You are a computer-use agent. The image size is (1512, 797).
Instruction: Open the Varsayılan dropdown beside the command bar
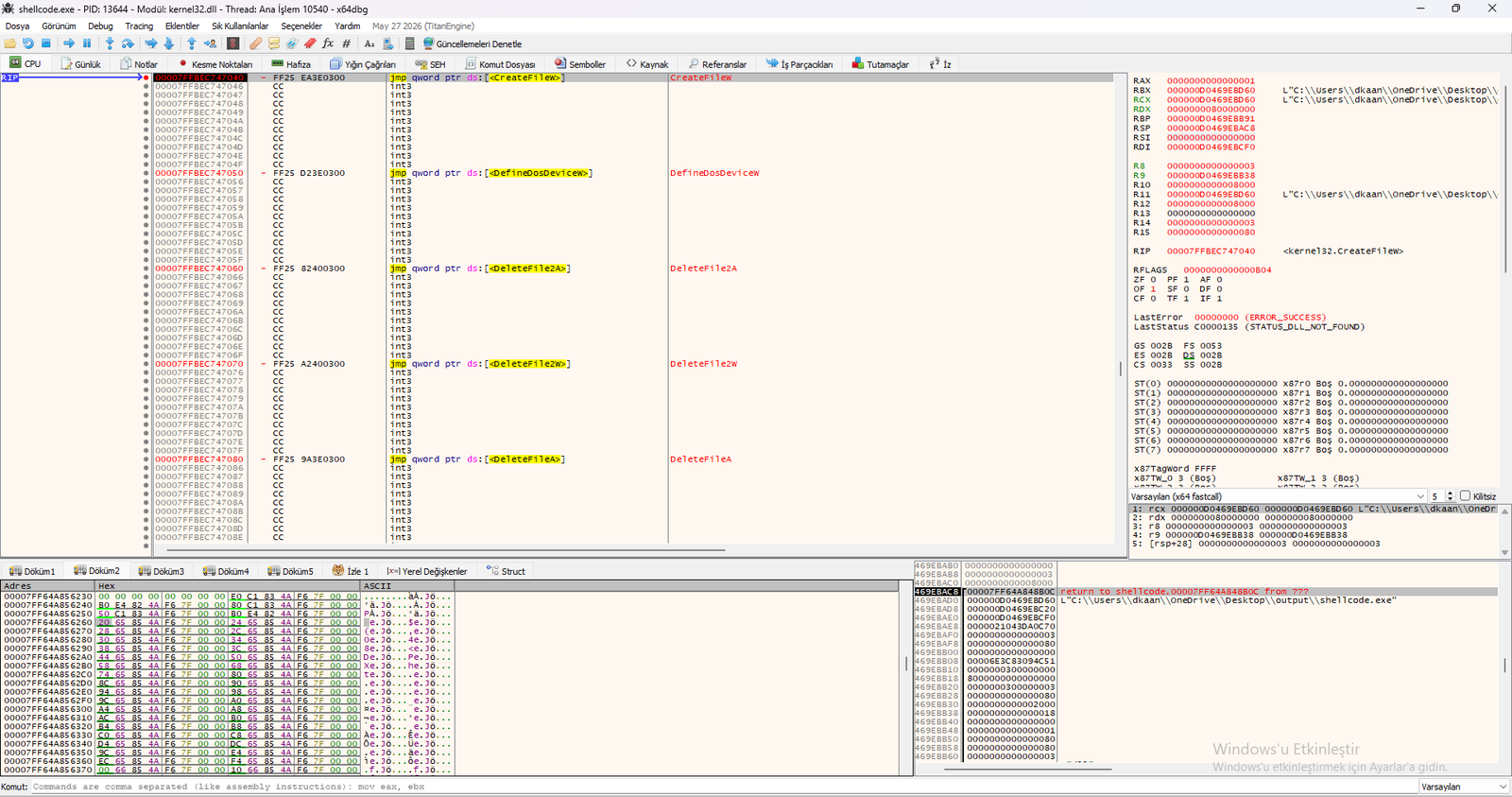point(1464,787)
